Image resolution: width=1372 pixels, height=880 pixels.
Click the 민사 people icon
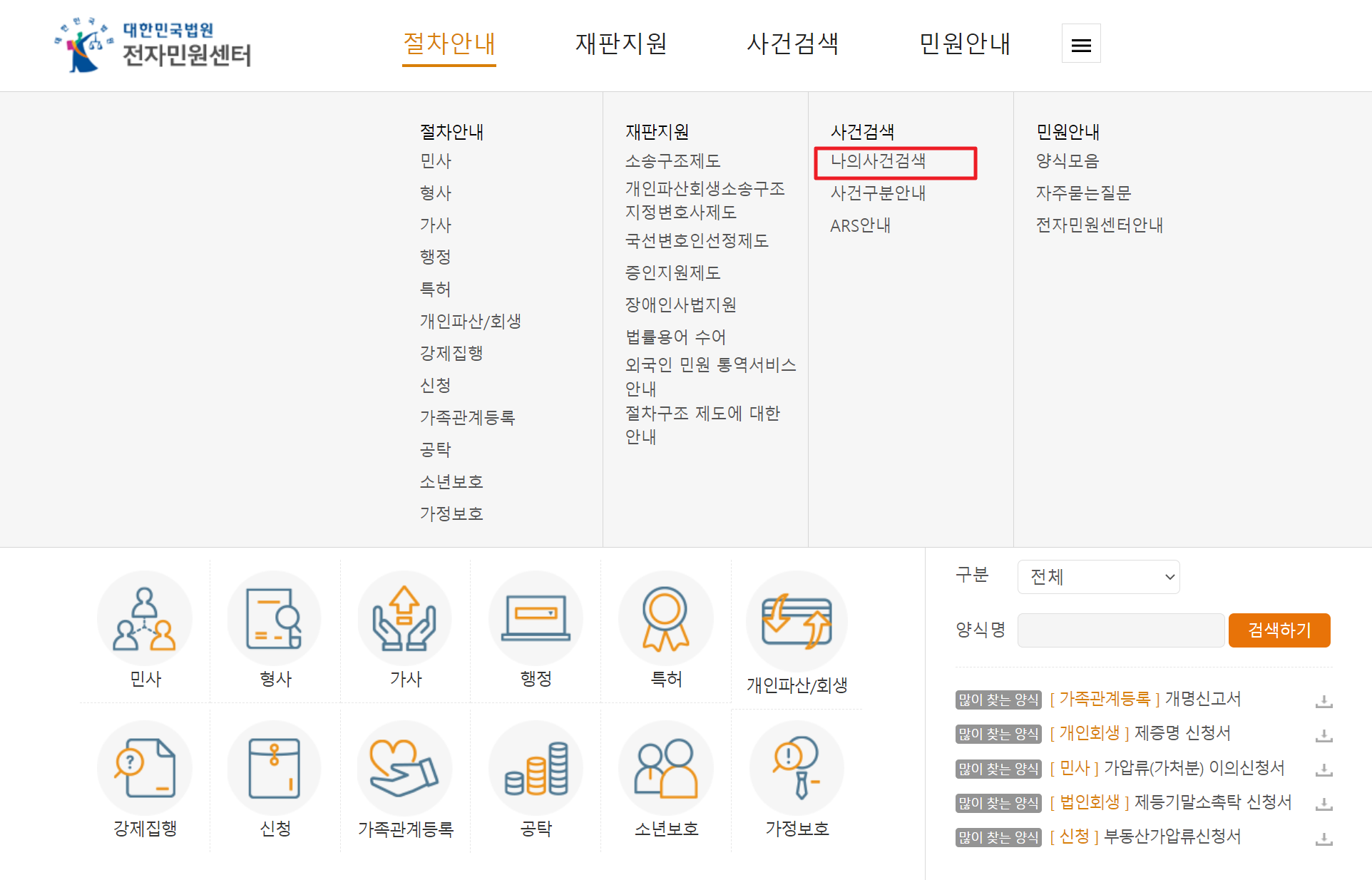[x=145, y=619]
